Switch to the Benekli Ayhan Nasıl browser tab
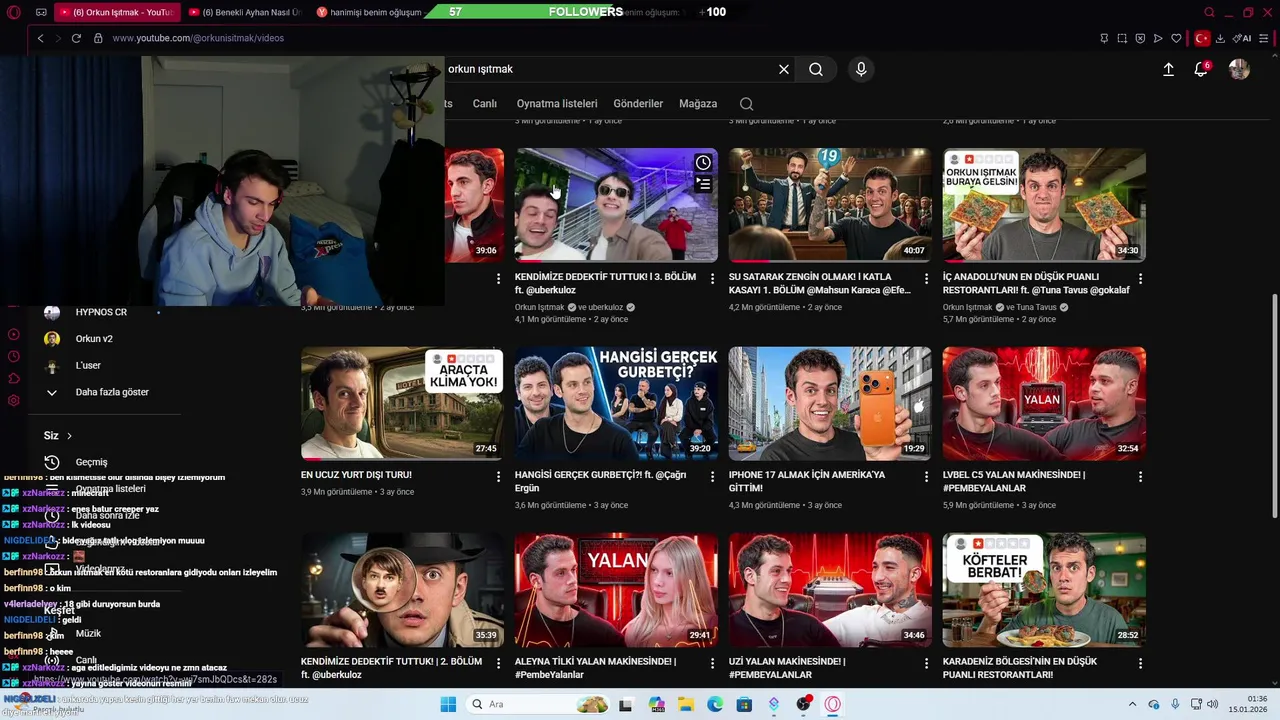This screenshot has width=1280, height=720. [x=243, y=12]
